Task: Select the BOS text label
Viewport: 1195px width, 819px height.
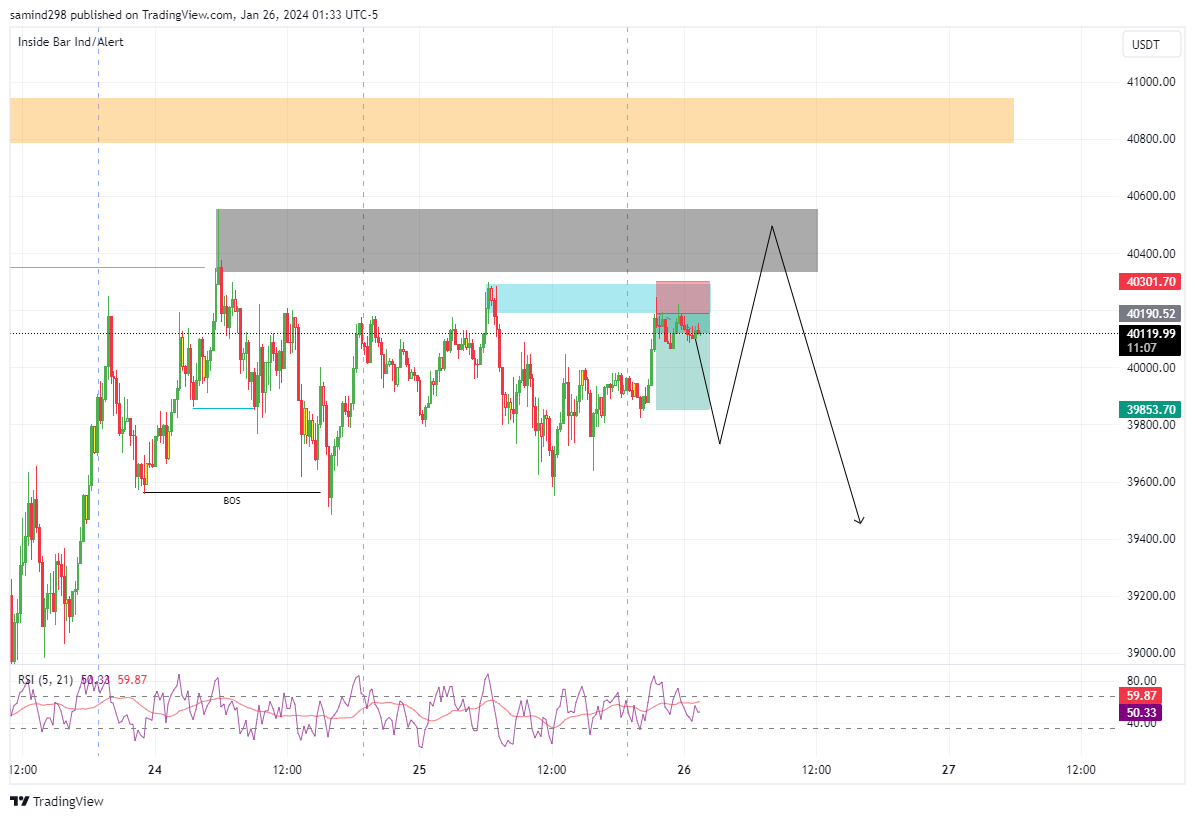Action: point(232,500)
